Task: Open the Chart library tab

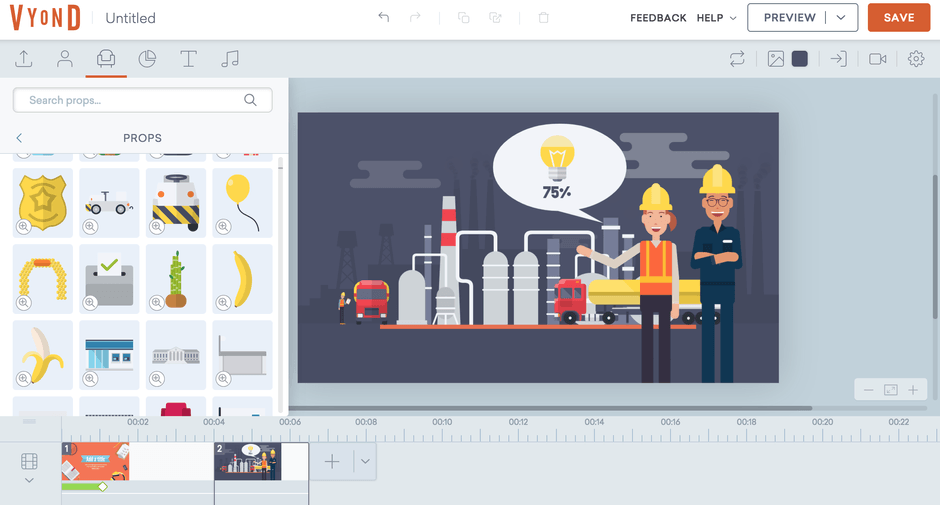Action: pos(147,59)
